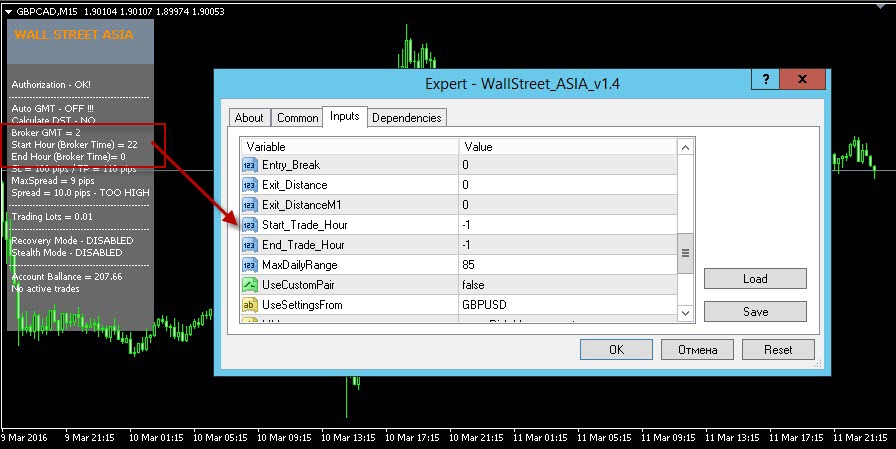Click the Reset button
Image resolution: width=896 pixels, height=449 pixels.
tap(778, 350)
